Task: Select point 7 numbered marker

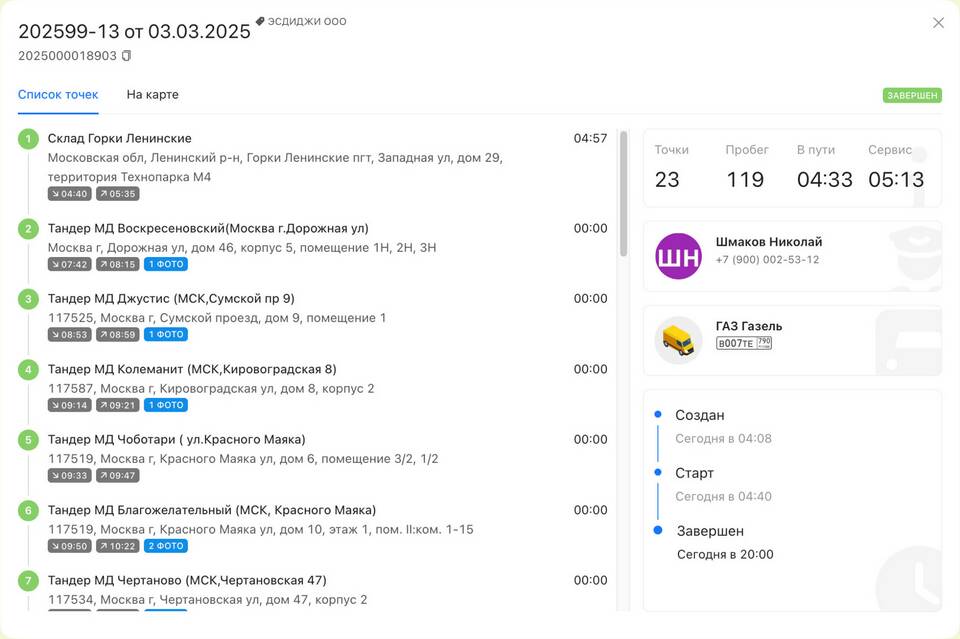Action: click(x=28, y=581)
